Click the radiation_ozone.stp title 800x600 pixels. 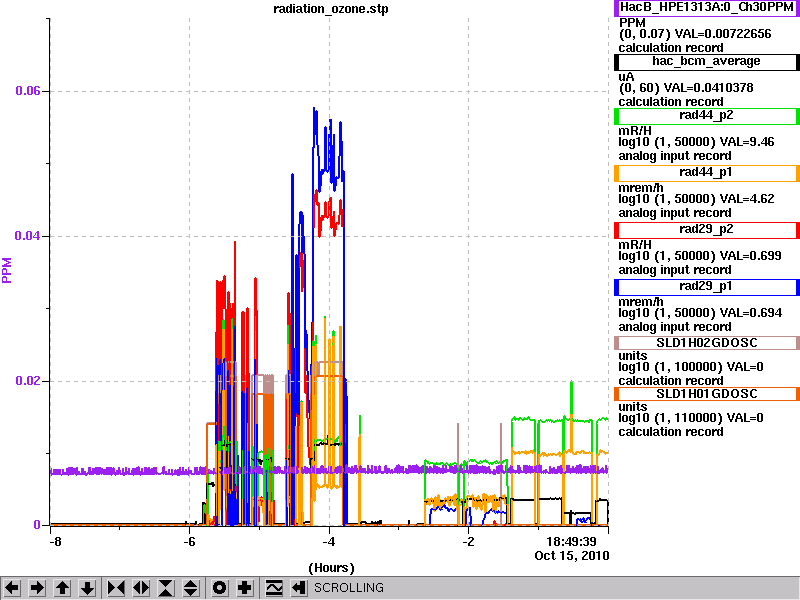pos(331,9)
